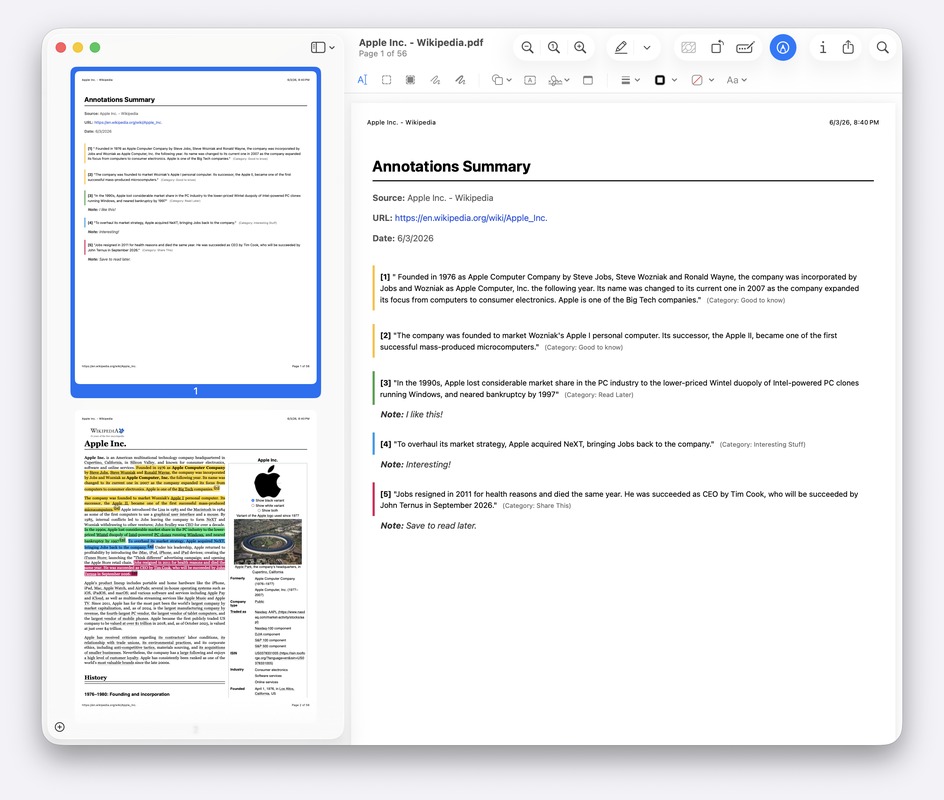
Task: Add a Note with the note icon
Action: click(588, 80)
